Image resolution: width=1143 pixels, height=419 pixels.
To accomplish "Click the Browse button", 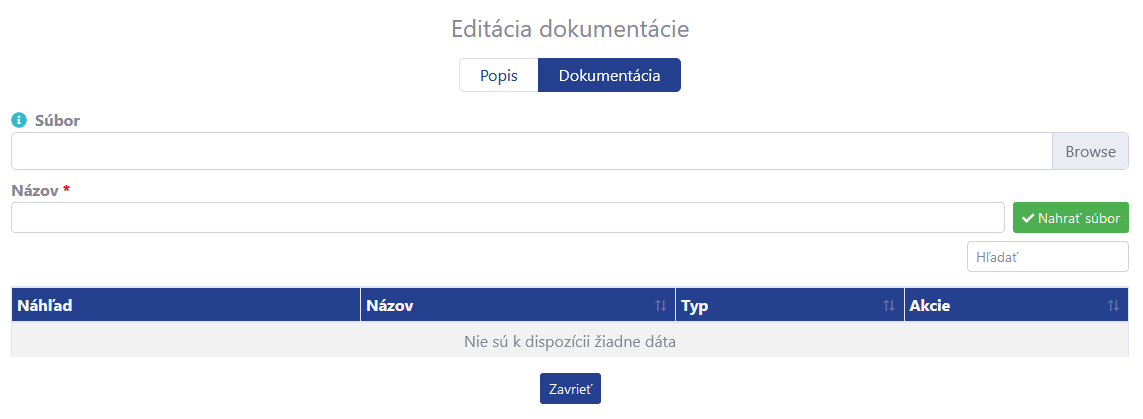I will pos(1091,152).
